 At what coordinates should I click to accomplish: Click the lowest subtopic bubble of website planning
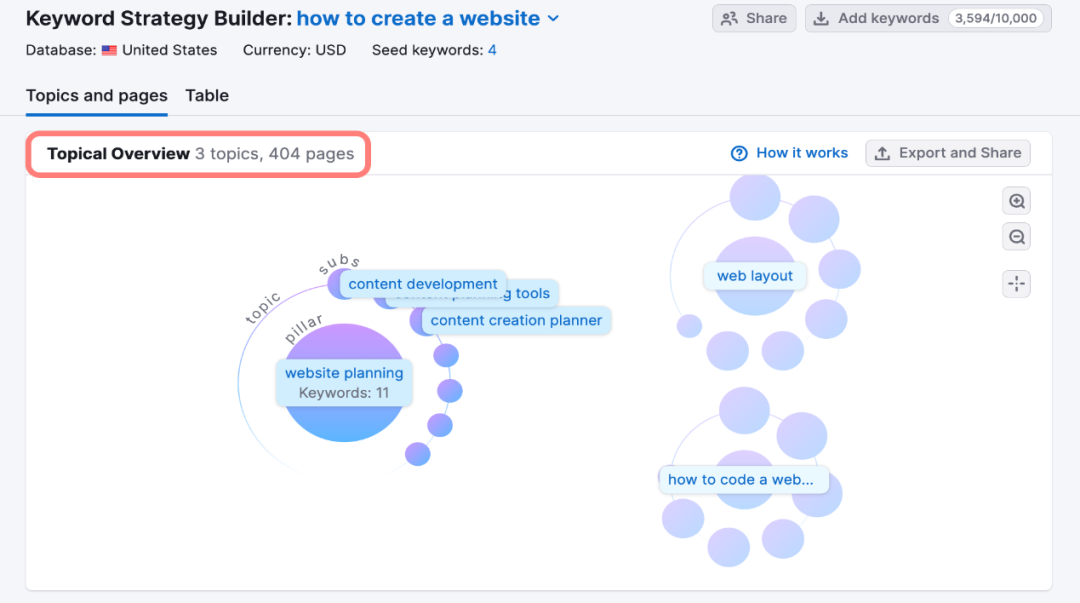tap(417, 454)
